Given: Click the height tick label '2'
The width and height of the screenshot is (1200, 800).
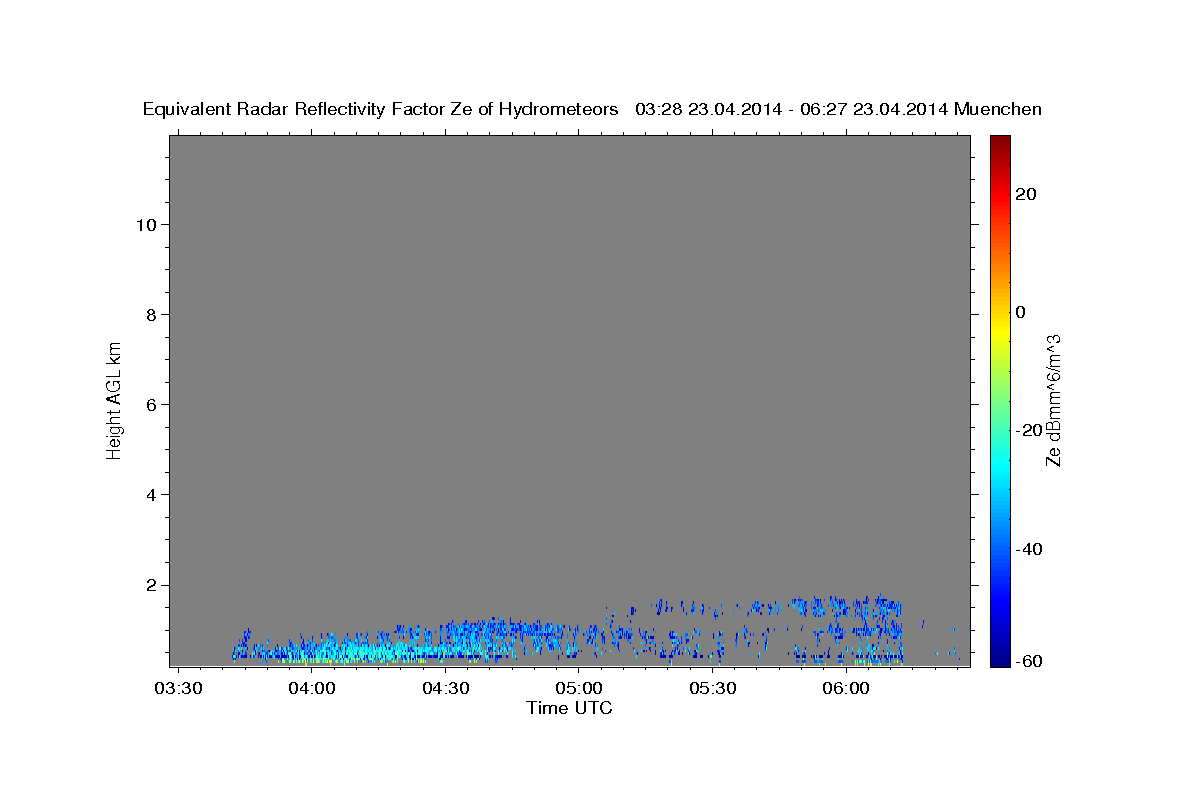Looking at the screenshot, I should [x=149, y=585].
